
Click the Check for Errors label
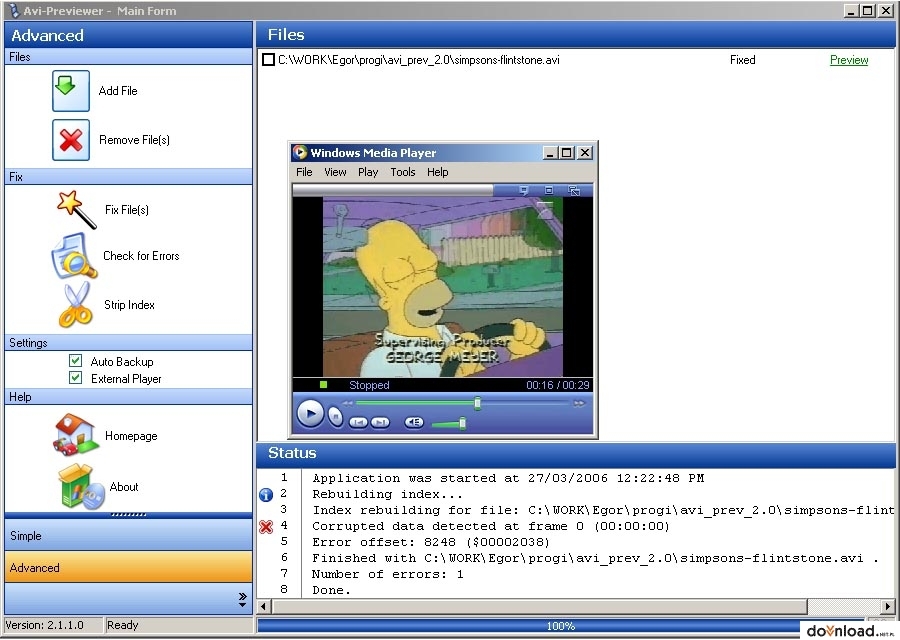tap(141, 256)
